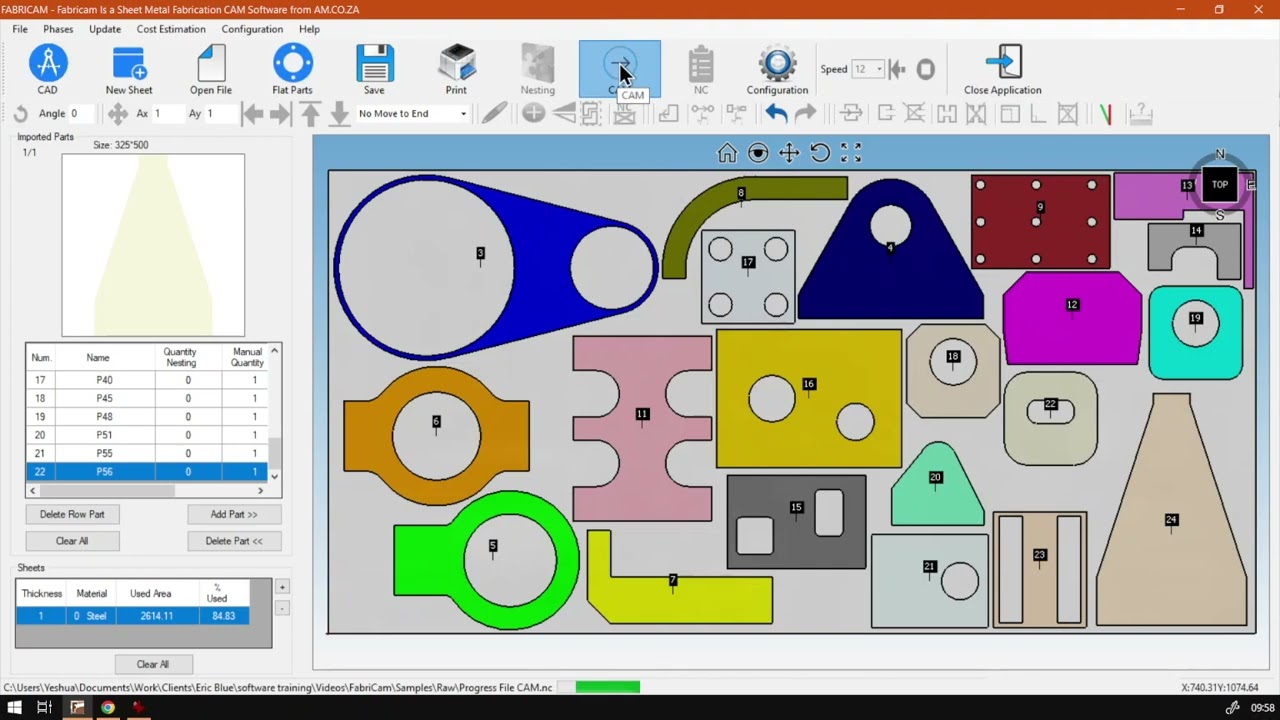Screen dimensions: 1280x720
Task: Click the pan arrows icon above the sheet
Action: (789, 153)
